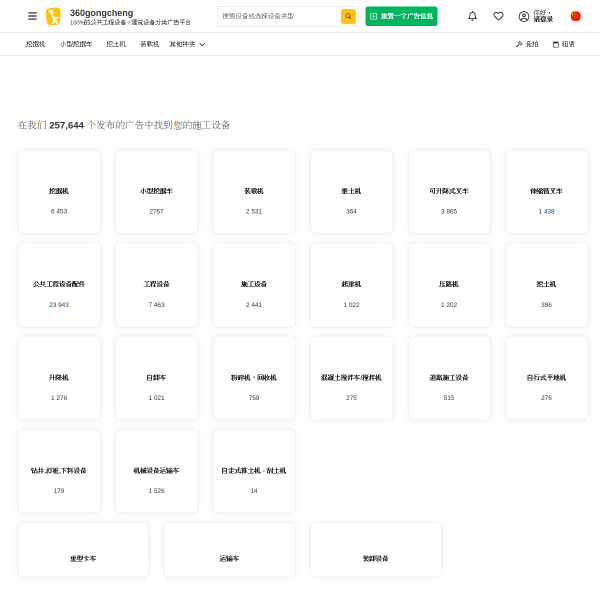Open the 挖土机 card showing 386 ads
The image size is (600, 600).
pyautogui.click(x=546, y=285)
